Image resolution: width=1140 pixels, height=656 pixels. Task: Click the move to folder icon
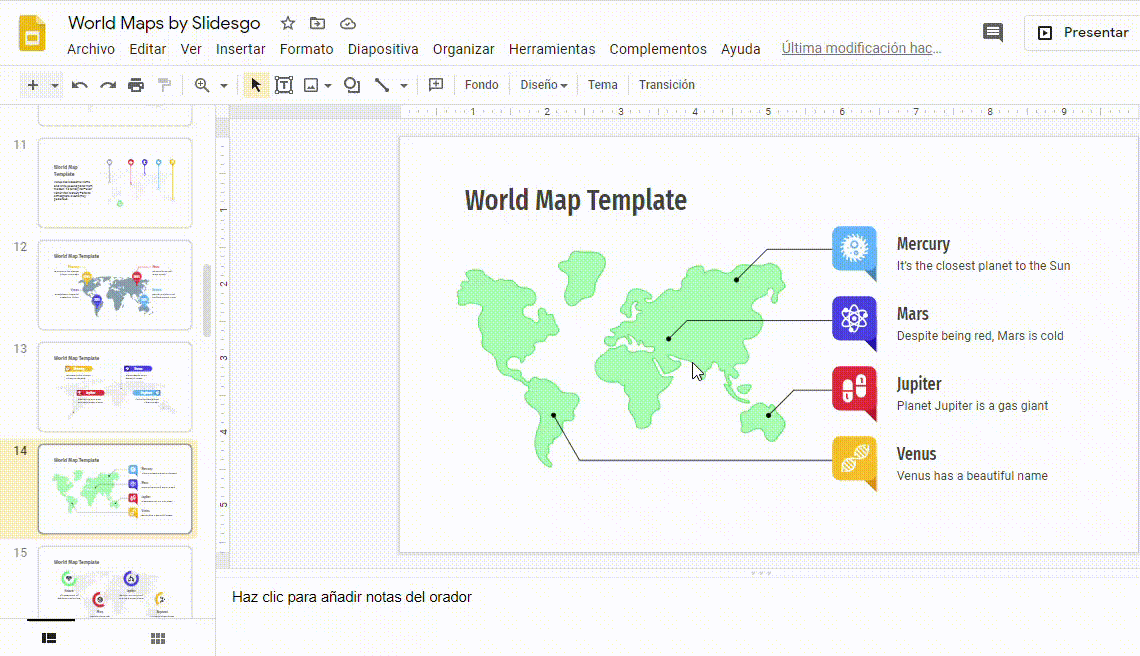(317, 23)
